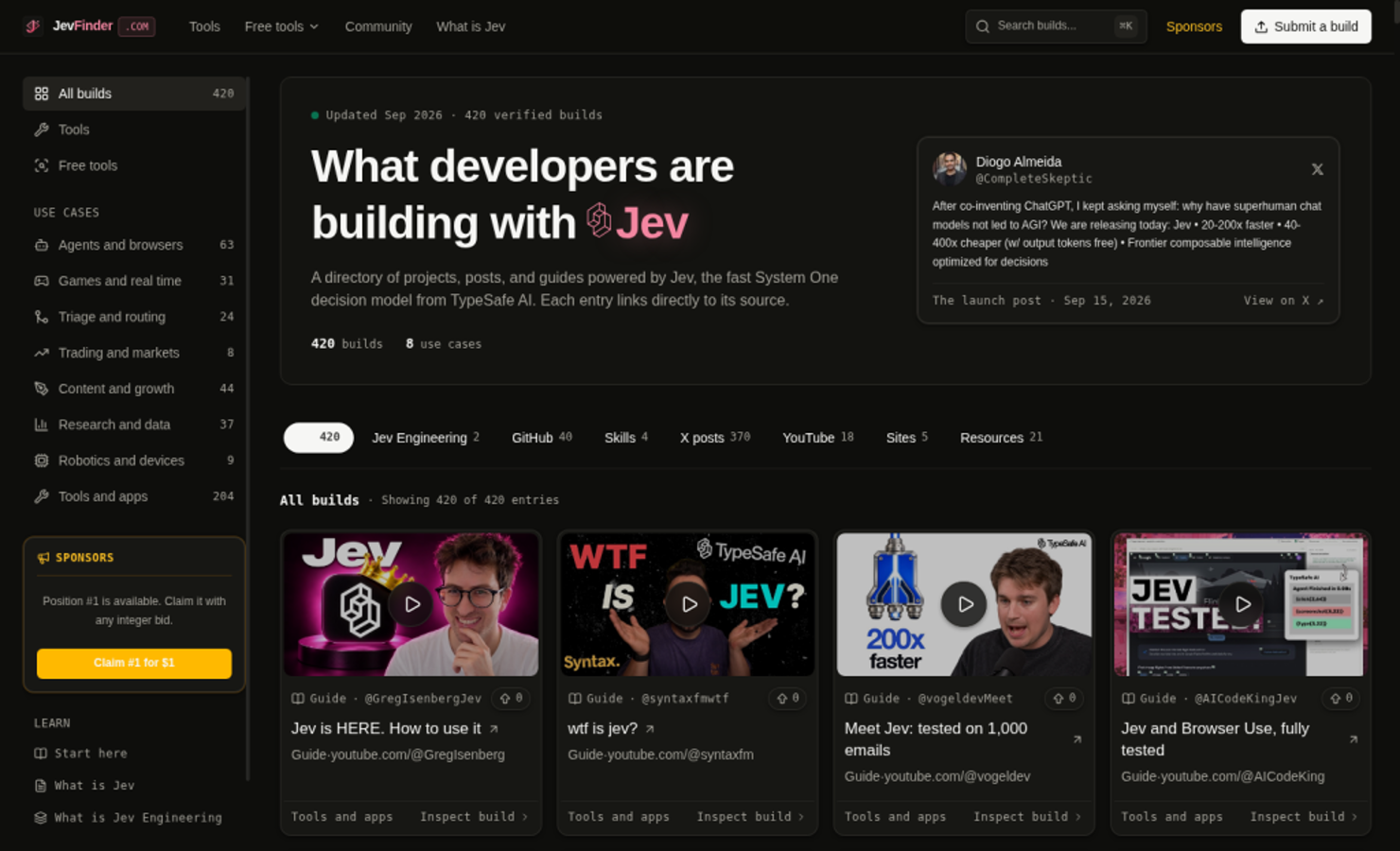Open the Free tools dropdown menu
Screen dimensions: 1400x851
pos(282,26)
